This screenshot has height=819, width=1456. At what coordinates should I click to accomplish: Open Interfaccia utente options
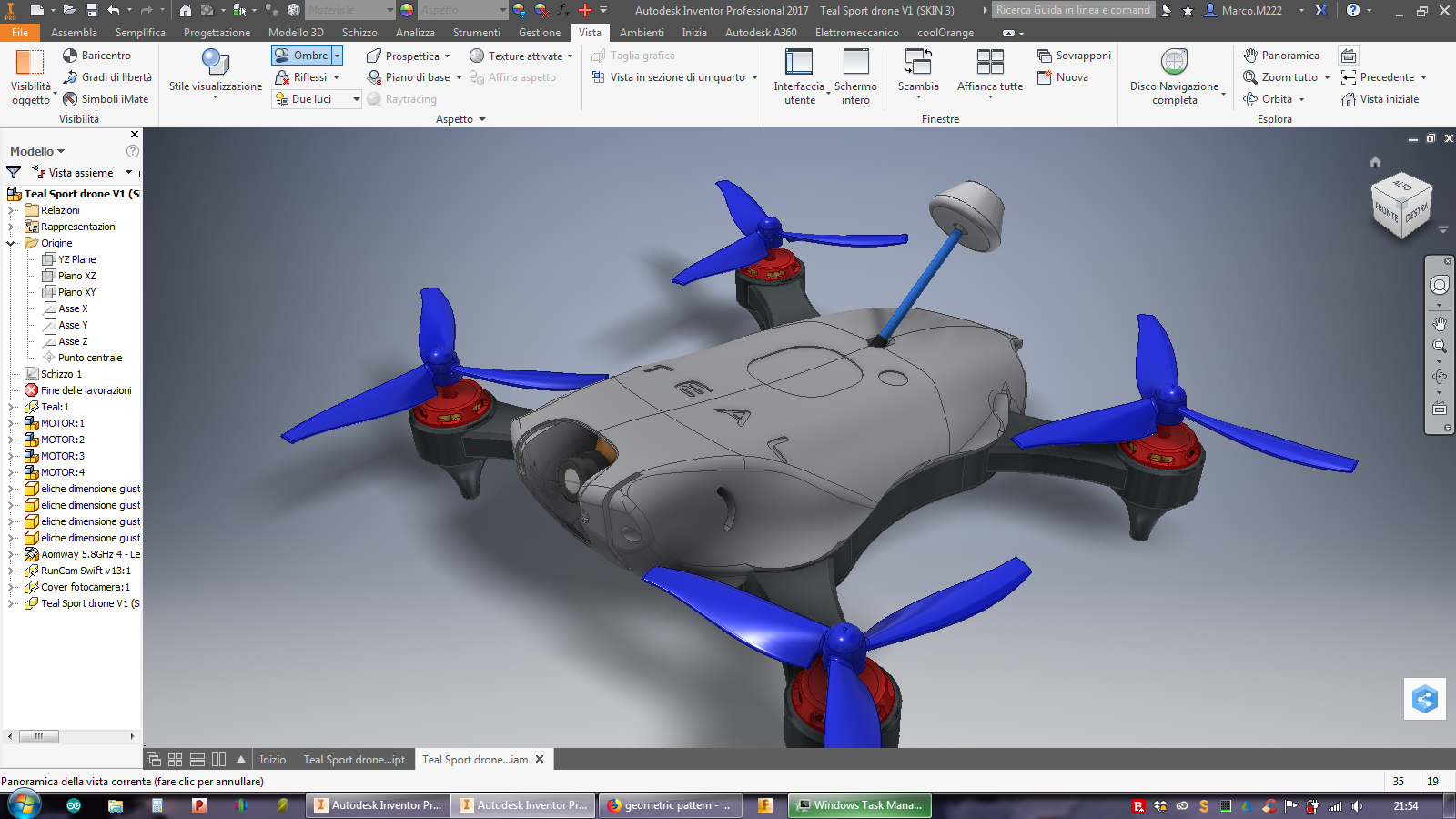(799, 77)
